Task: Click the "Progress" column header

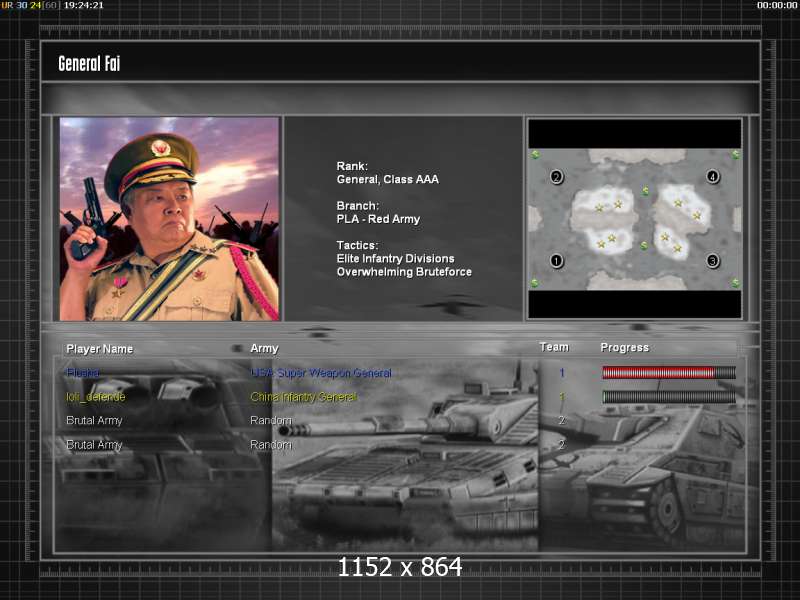Action: (624, 347)
